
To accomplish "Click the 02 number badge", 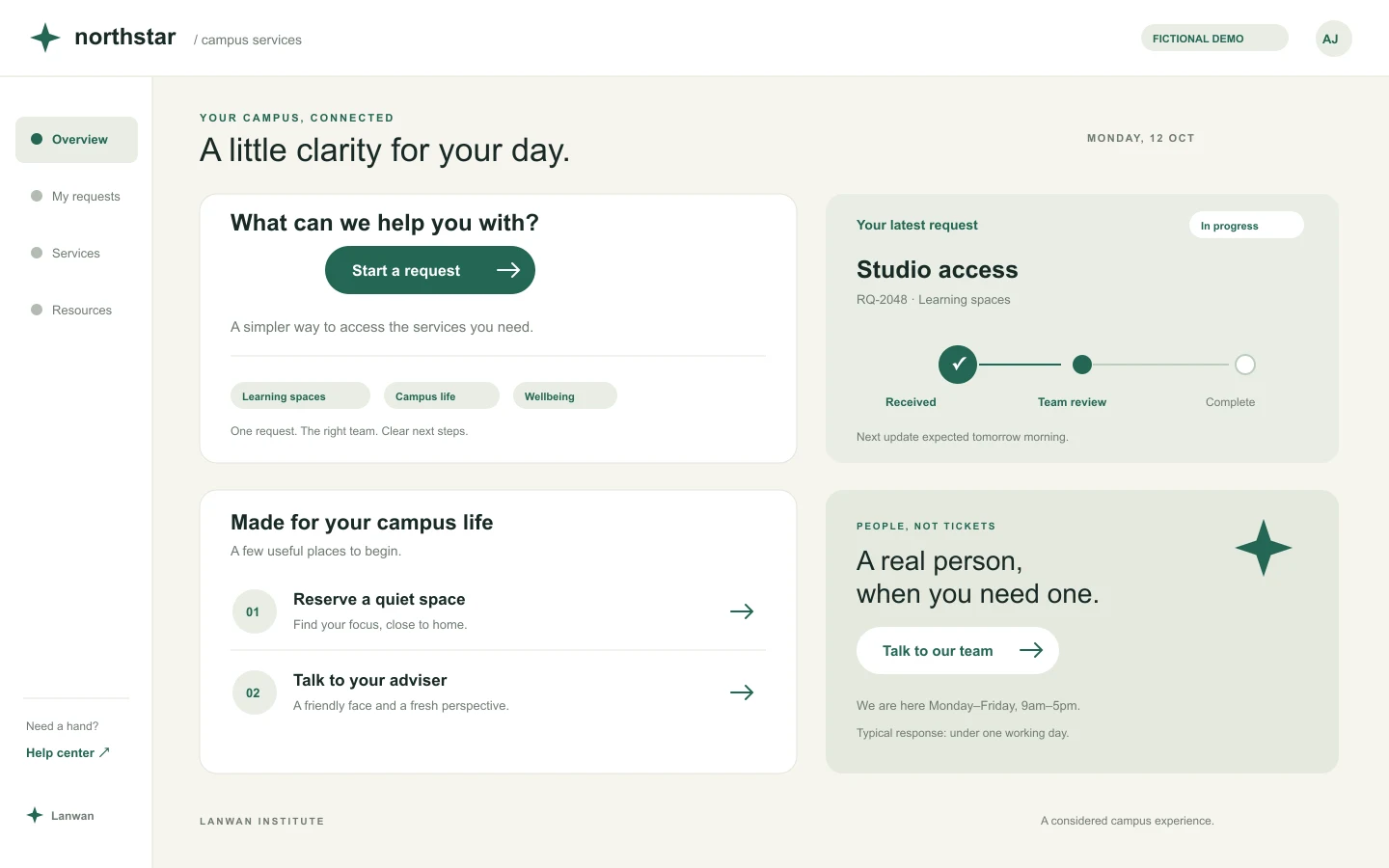I will click(x=254, y=692).
